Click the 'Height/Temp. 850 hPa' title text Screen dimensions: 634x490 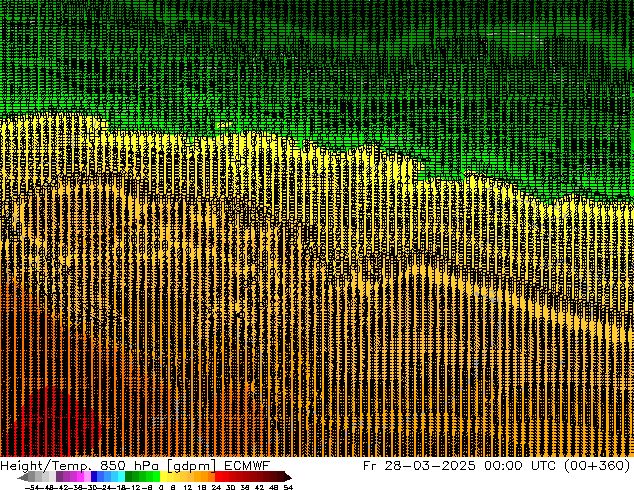[79, 466]
